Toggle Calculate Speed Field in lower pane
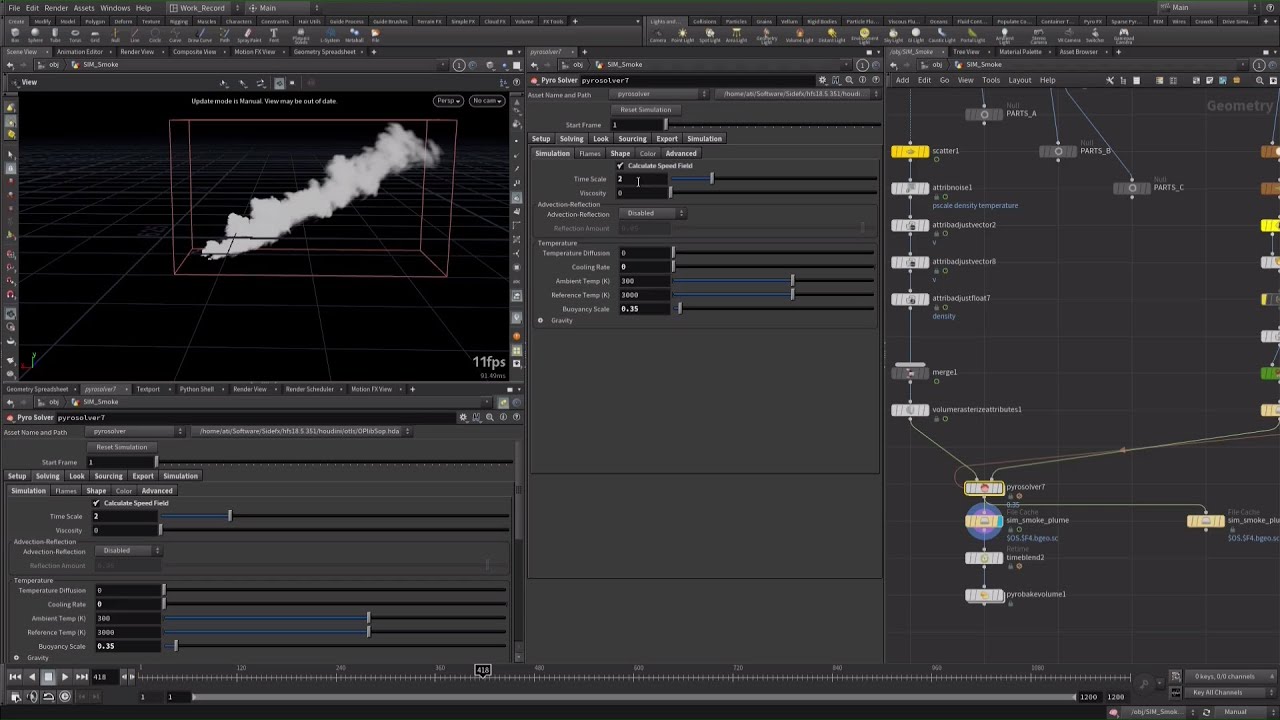Screen dimensions: 1280x720 point(96,503)
